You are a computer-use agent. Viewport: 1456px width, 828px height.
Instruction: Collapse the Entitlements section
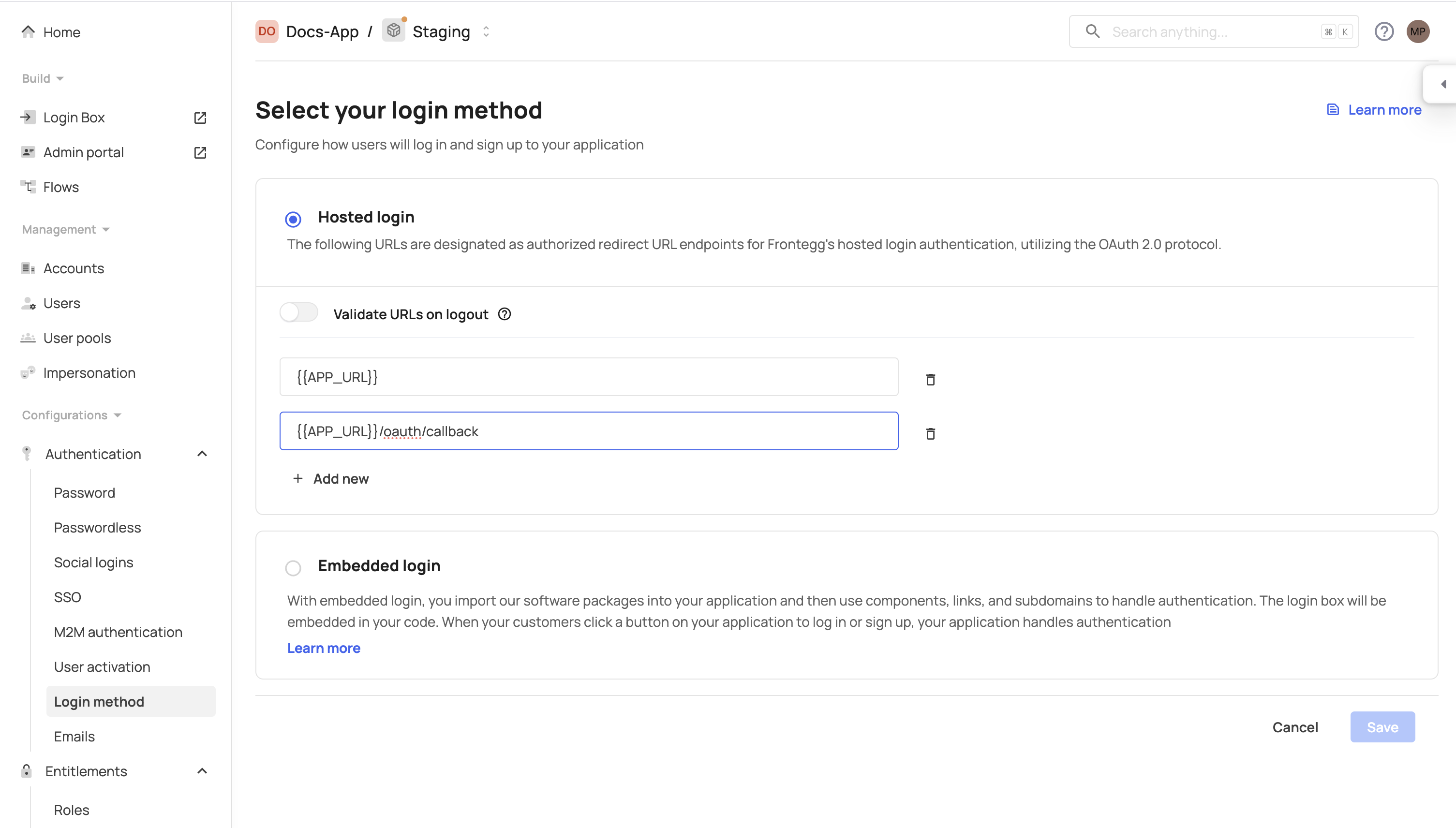[202, 771]
